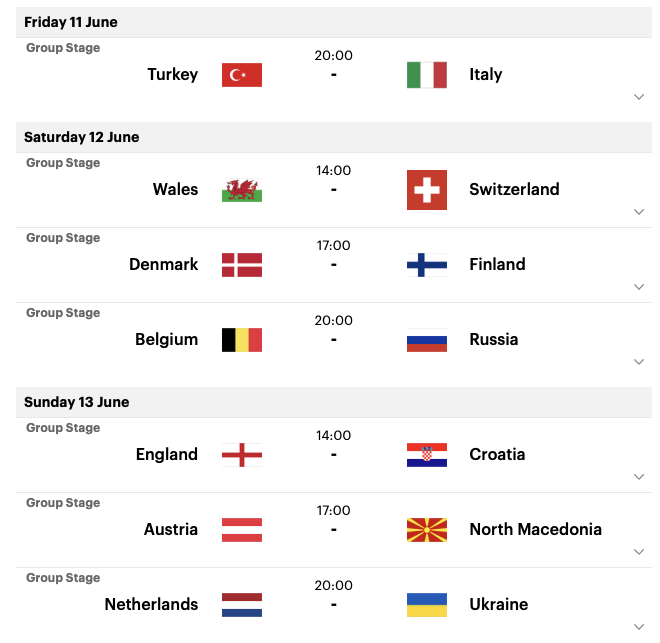Click the Switzerland flag icon
The height and width of the screenshot is (643, 660).
pos(426,190)
